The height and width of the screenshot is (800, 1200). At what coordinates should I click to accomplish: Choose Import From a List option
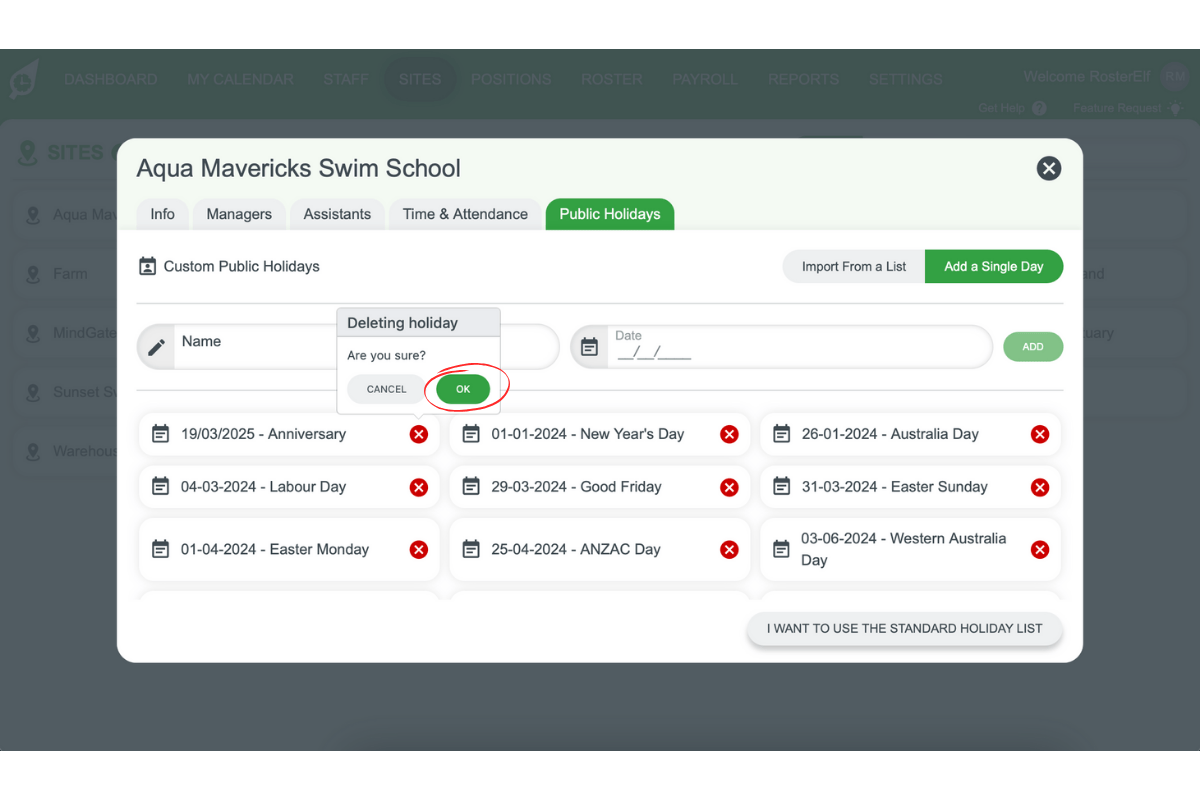(854, 267)
